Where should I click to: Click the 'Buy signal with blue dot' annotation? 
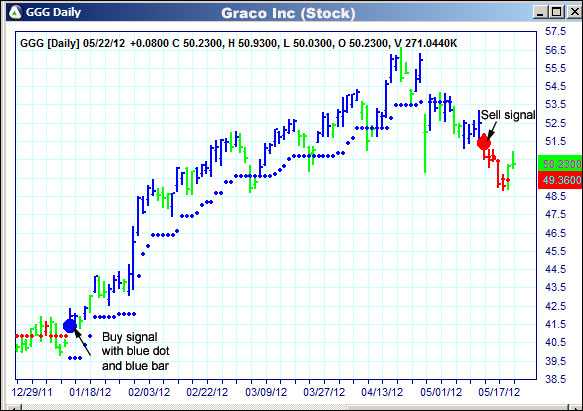point(135,351)
